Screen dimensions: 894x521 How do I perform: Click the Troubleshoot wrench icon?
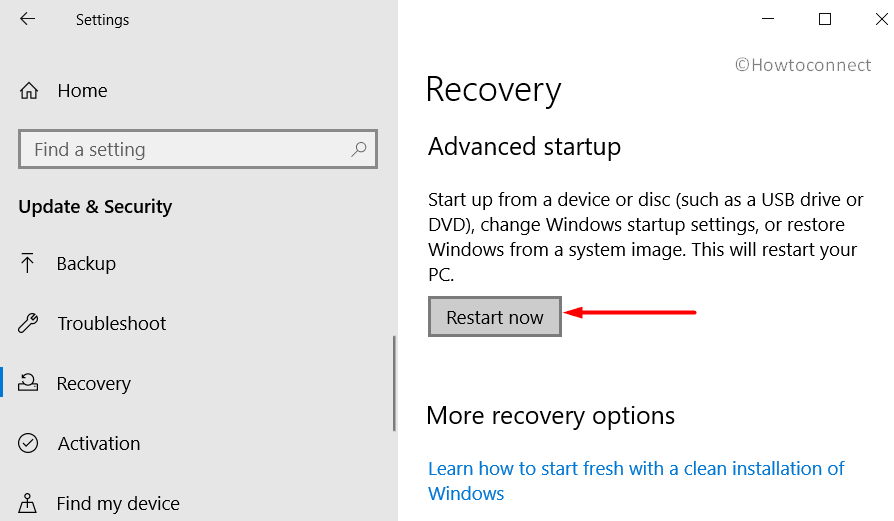(28, 323)
